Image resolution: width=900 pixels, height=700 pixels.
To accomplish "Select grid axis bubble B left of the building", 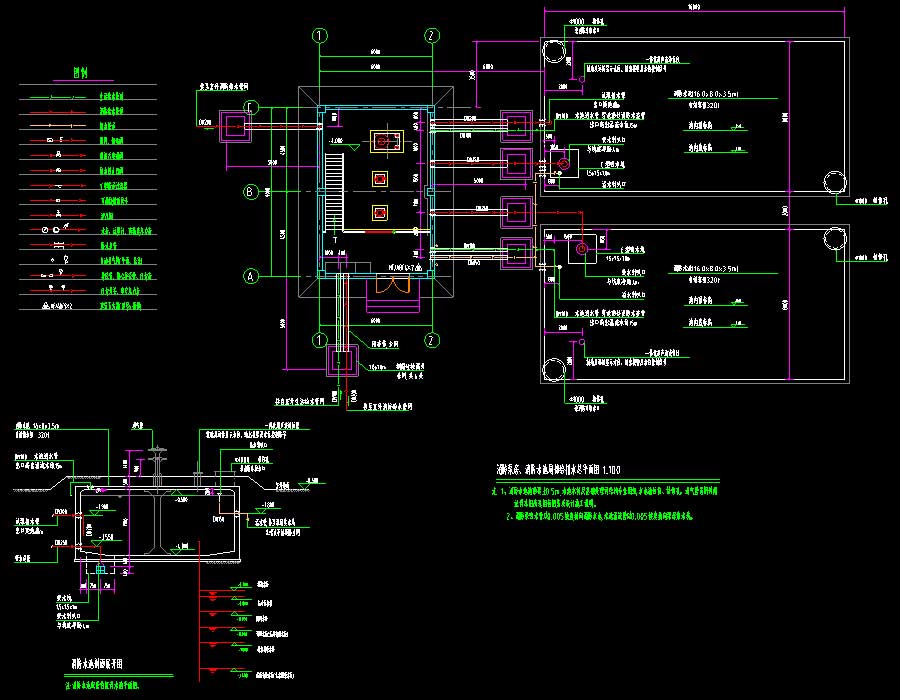I will point(252,190).
